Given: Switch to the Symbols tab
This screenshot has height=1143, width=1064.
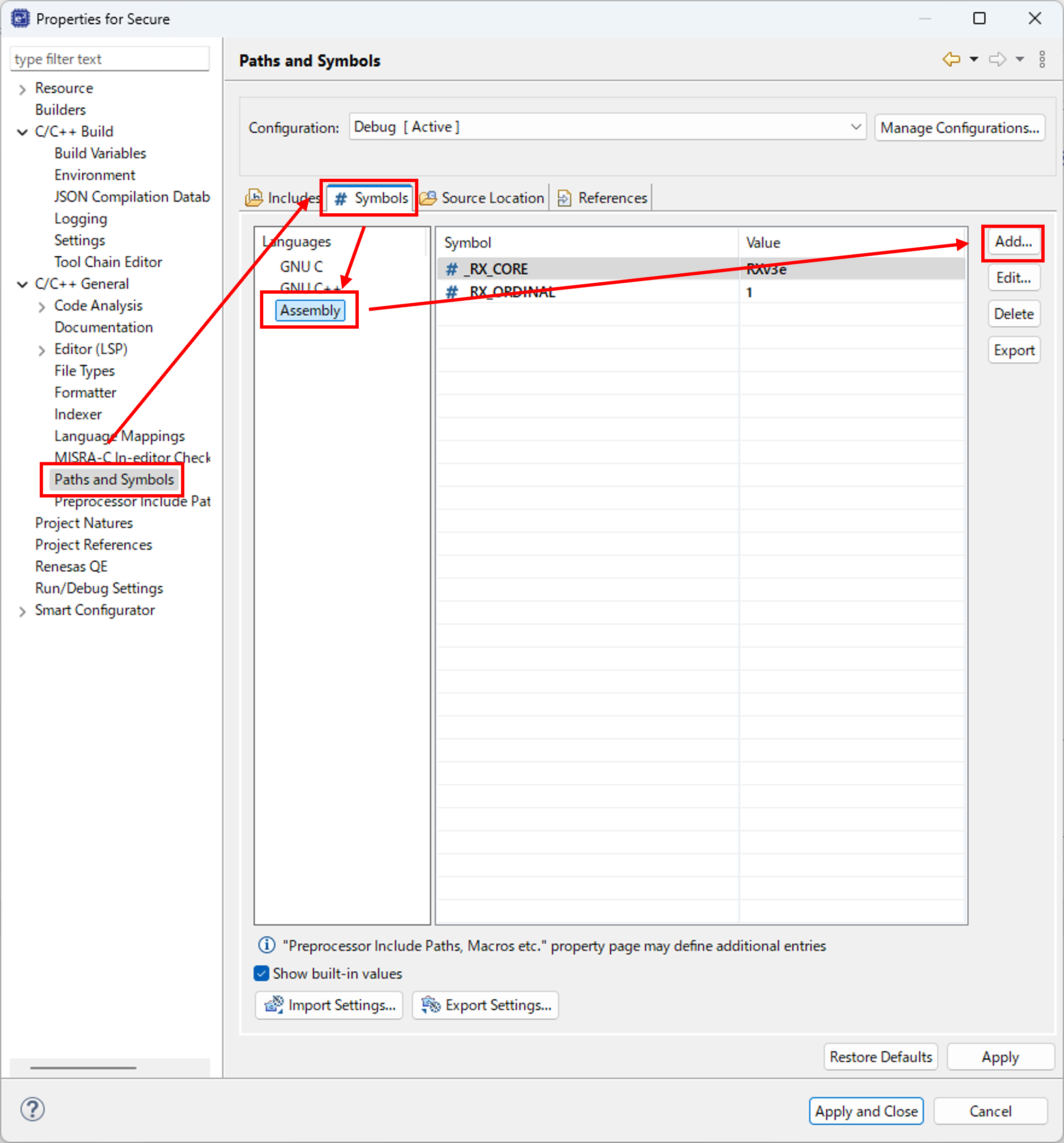Looking at the screenshot, I should (370, 198).
